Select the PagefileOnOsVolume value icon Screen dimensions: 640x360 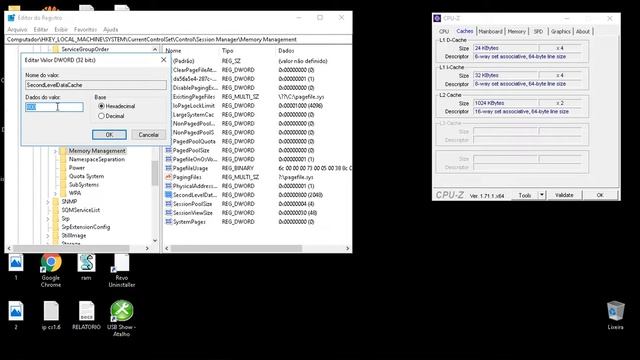coord(168,159)
